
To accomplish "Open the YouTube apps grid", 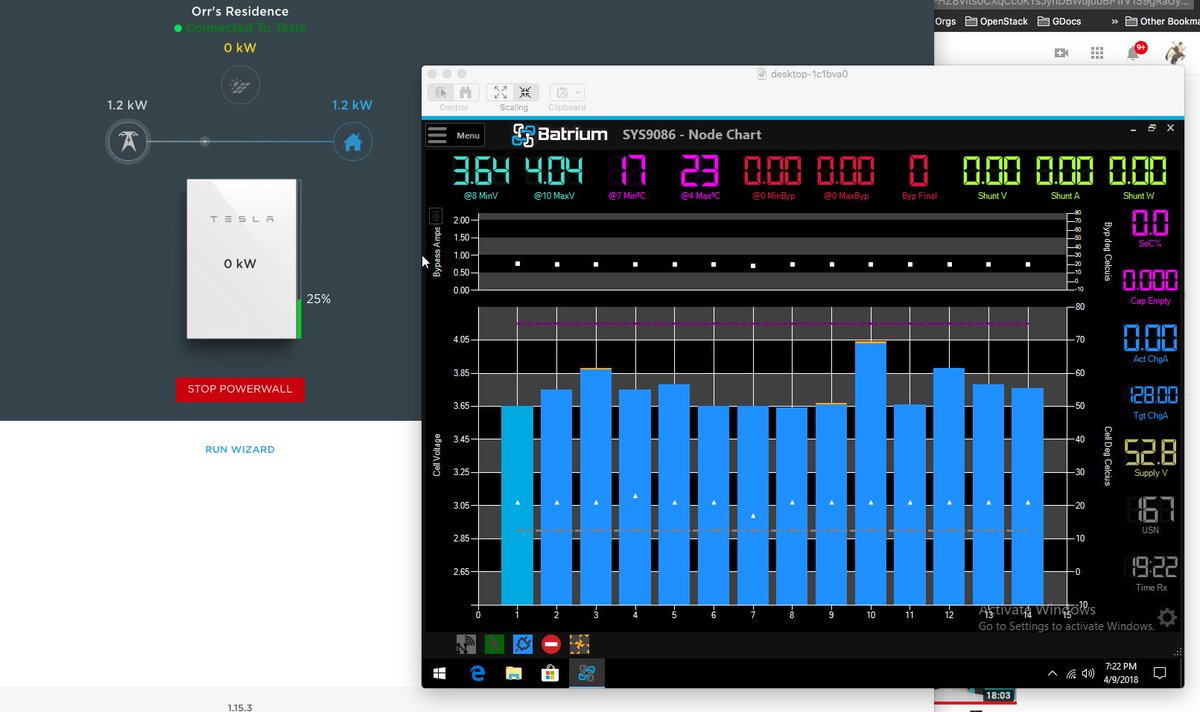I will point(1097,52).
